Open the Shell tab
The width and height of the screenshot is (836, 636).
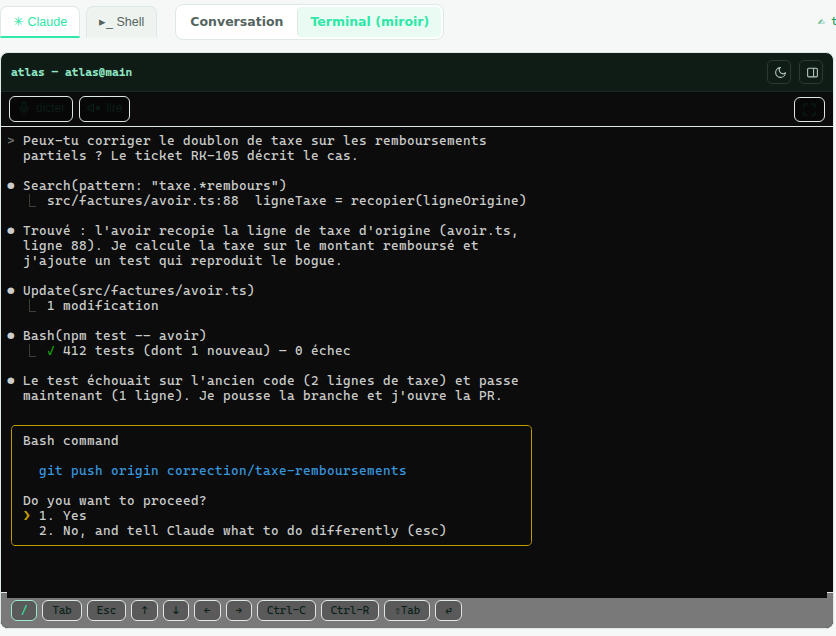pos(122,22)
